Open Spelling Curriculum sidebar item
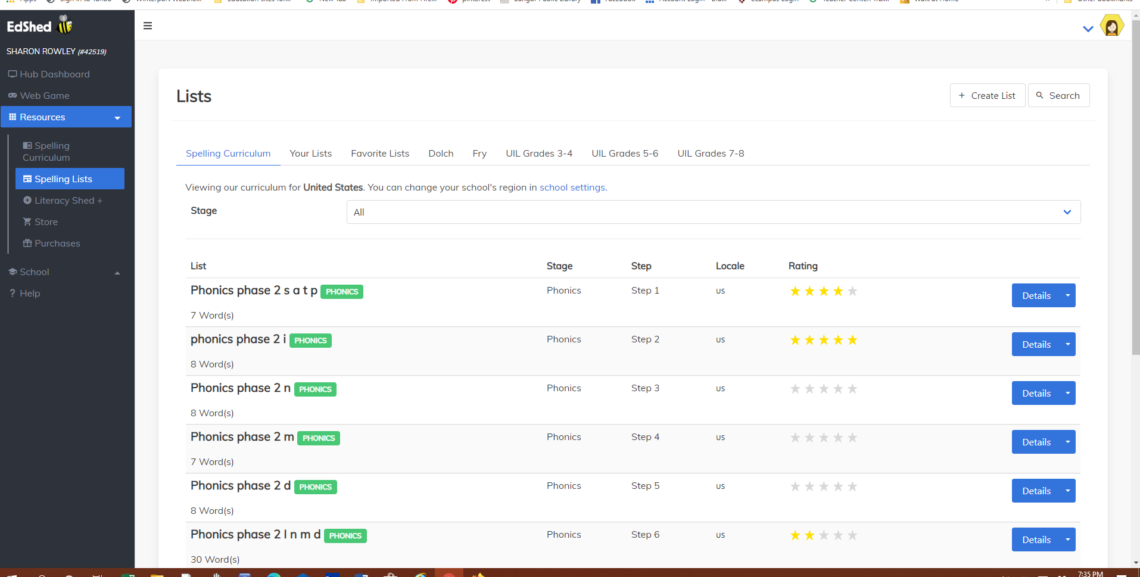The width and height of the screenshot is (1140, 577). 47,151
